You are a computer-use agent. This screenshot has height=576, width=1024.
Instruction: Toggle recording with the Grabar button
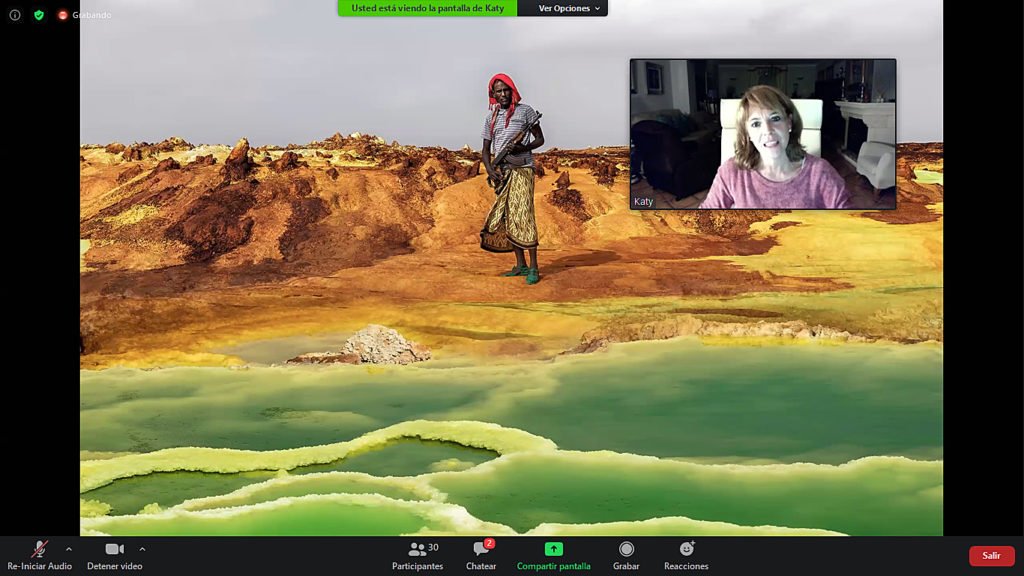626,556
